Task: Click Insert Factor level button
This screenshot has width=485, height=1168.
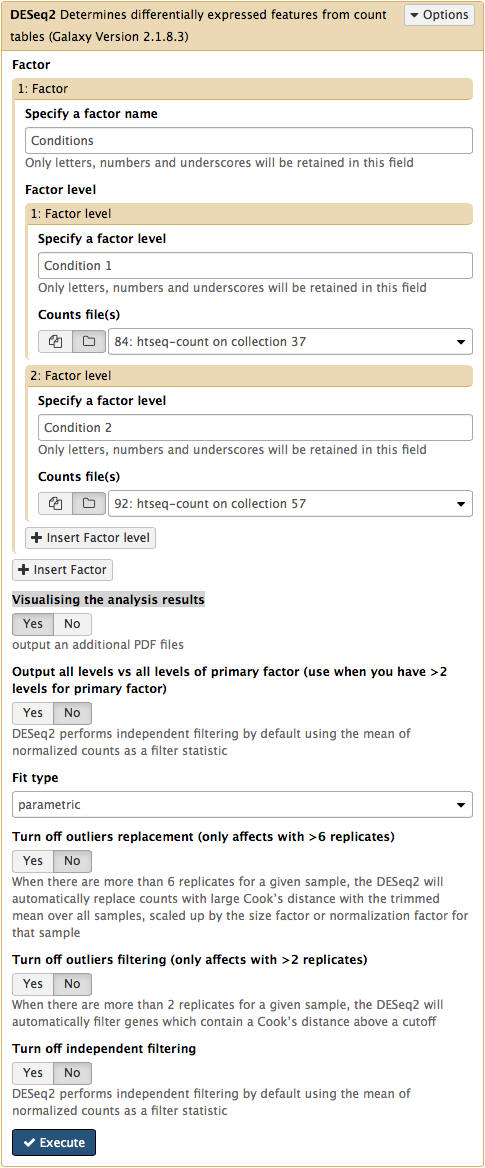Action: pos(91,538)
